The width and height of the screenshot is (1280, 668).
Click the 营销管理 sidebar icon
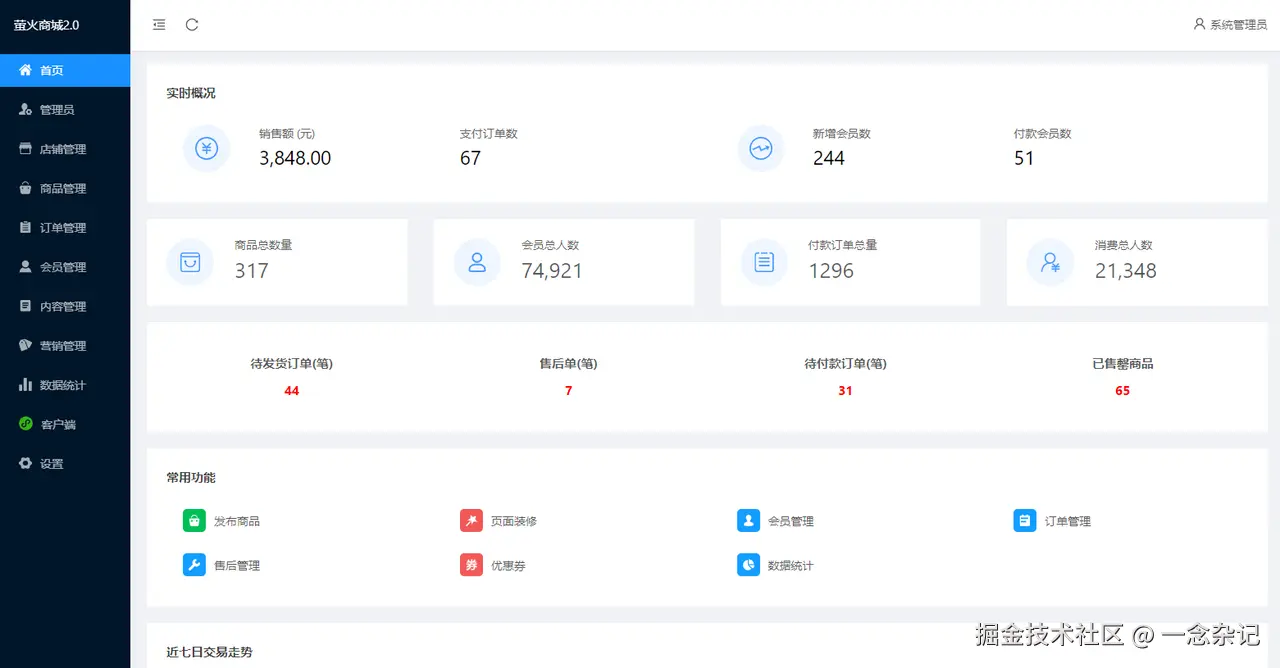(26, 345)
